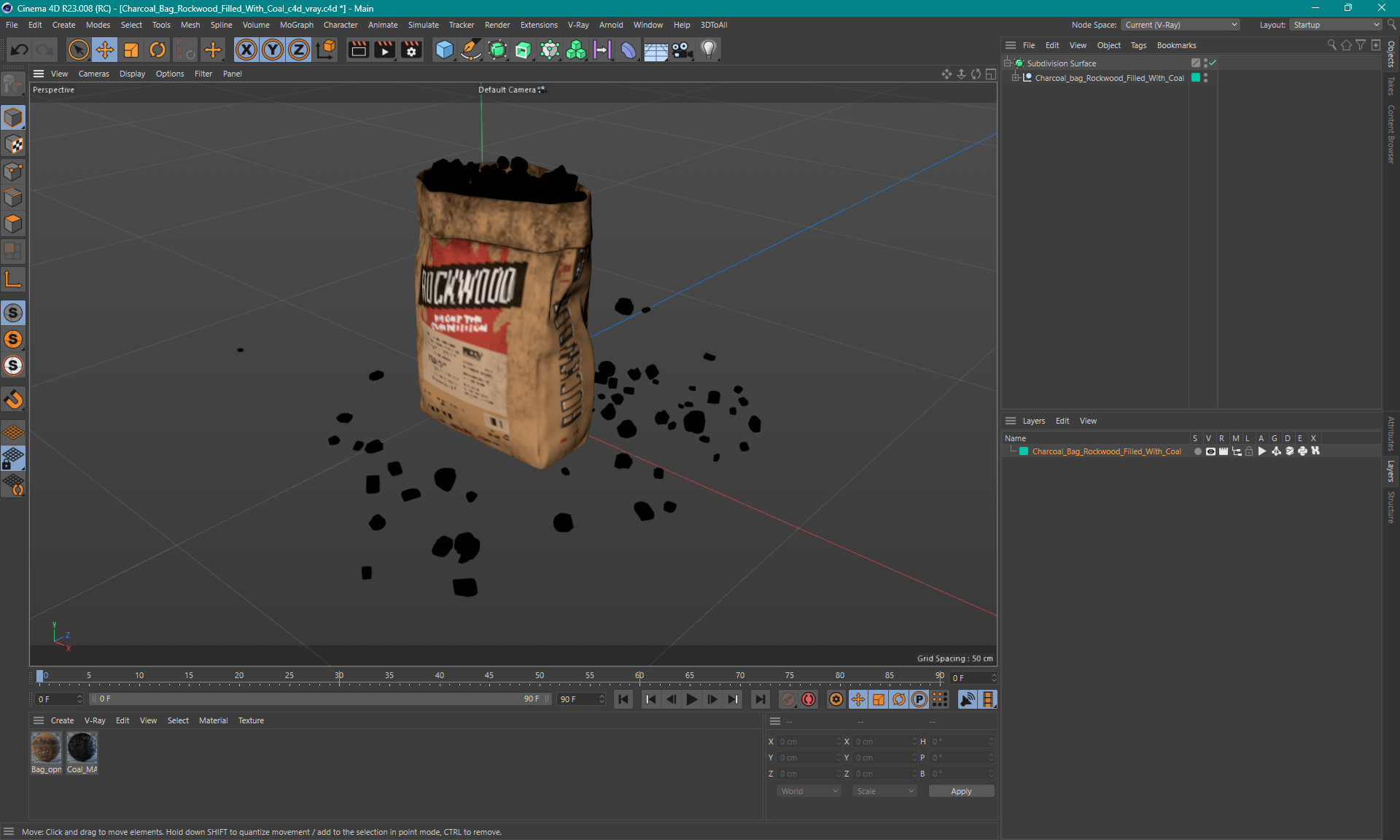Toggle layer lock icon for Charcoal_Bag layer
Image resolution: width=1400 pixels, height=840 pixels.
pyautogui.click(x=1249, y=451)
